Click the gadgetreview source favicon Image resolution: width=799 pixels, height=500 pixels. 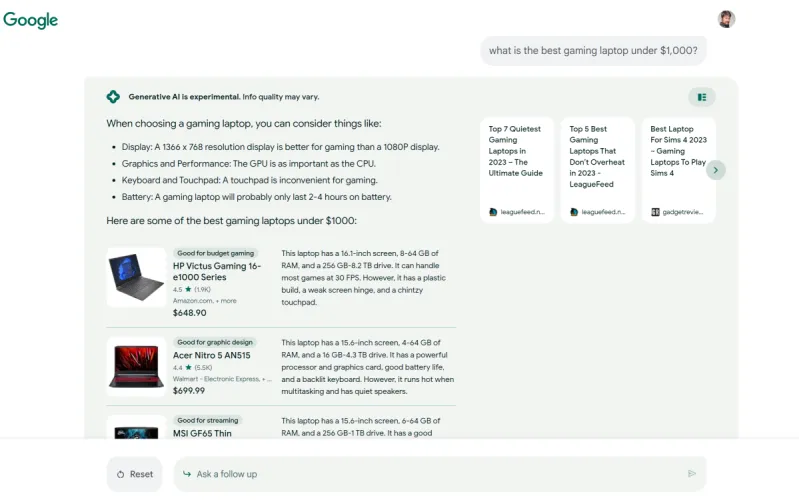coord(655,212)
